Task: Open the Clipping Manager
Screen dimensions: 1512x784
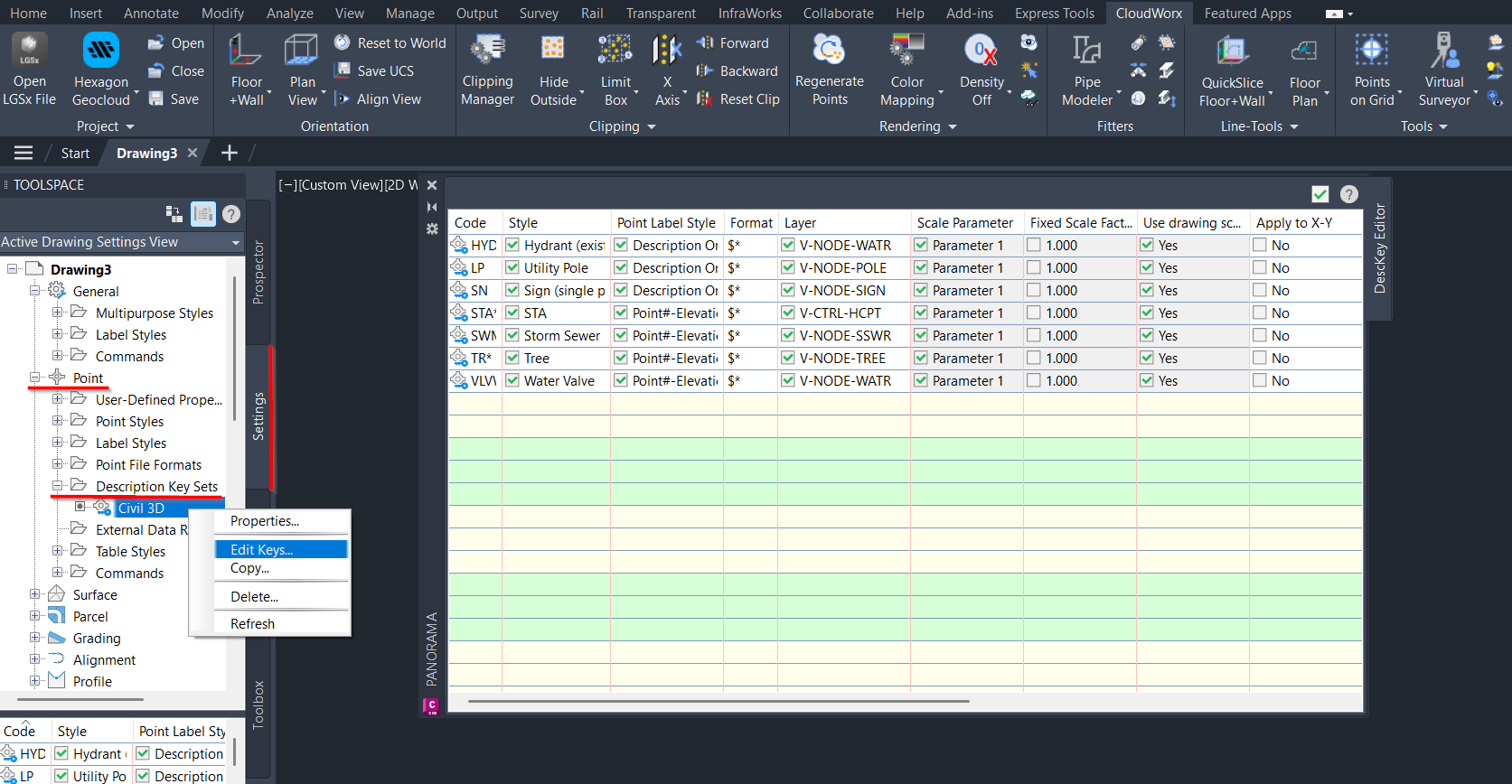Action: 487,70
